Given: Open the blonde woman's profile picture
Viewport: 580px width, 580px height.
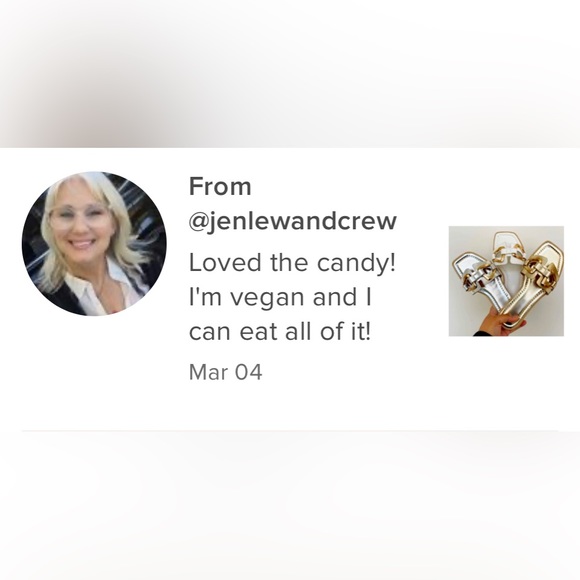Looking at the screenshot, I should tap(94, 244).
